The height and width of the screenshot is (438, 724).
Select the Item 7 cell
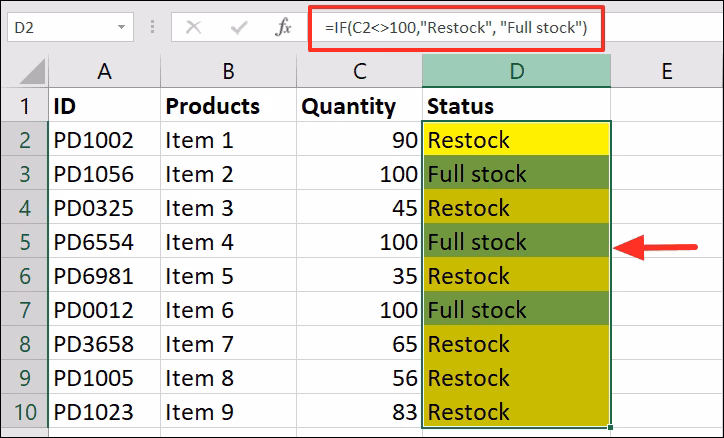point(228,344)
